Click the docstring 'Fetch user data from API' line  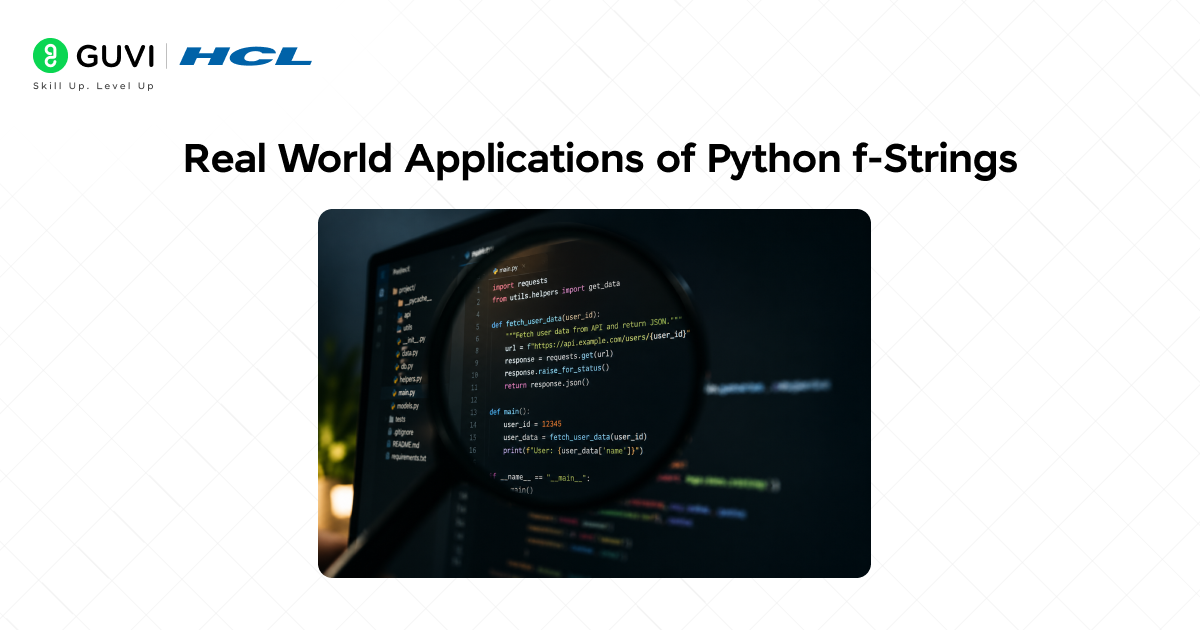pos(593,328)
